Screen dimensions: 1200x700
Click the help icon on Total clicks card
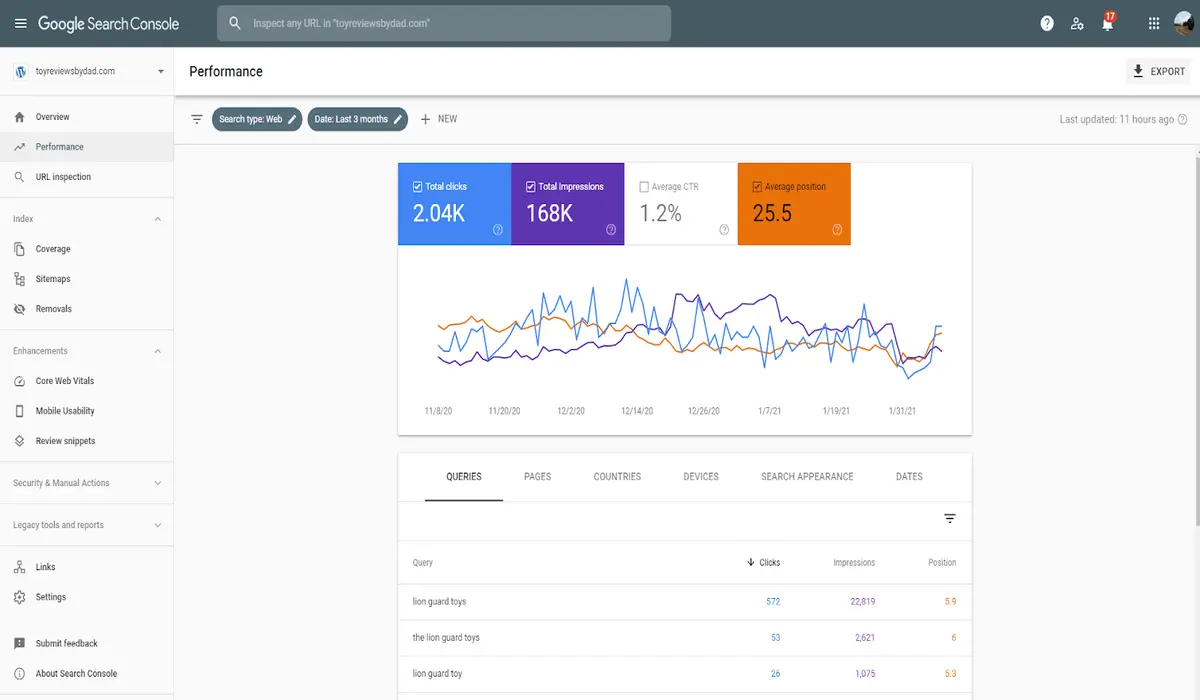(x=497, y=230)
